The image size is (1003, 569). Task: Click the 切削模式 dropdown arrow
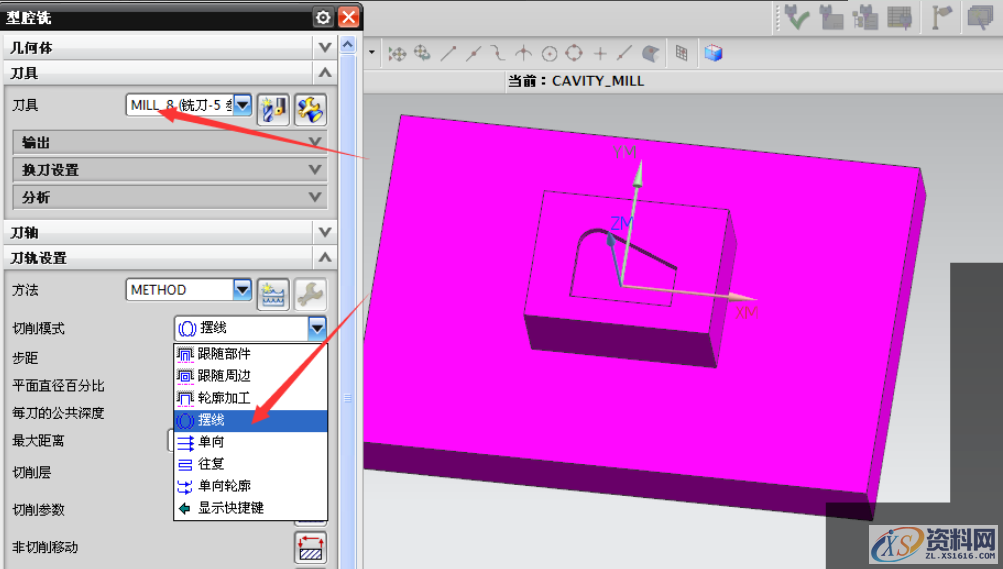[x=317, y=327]
